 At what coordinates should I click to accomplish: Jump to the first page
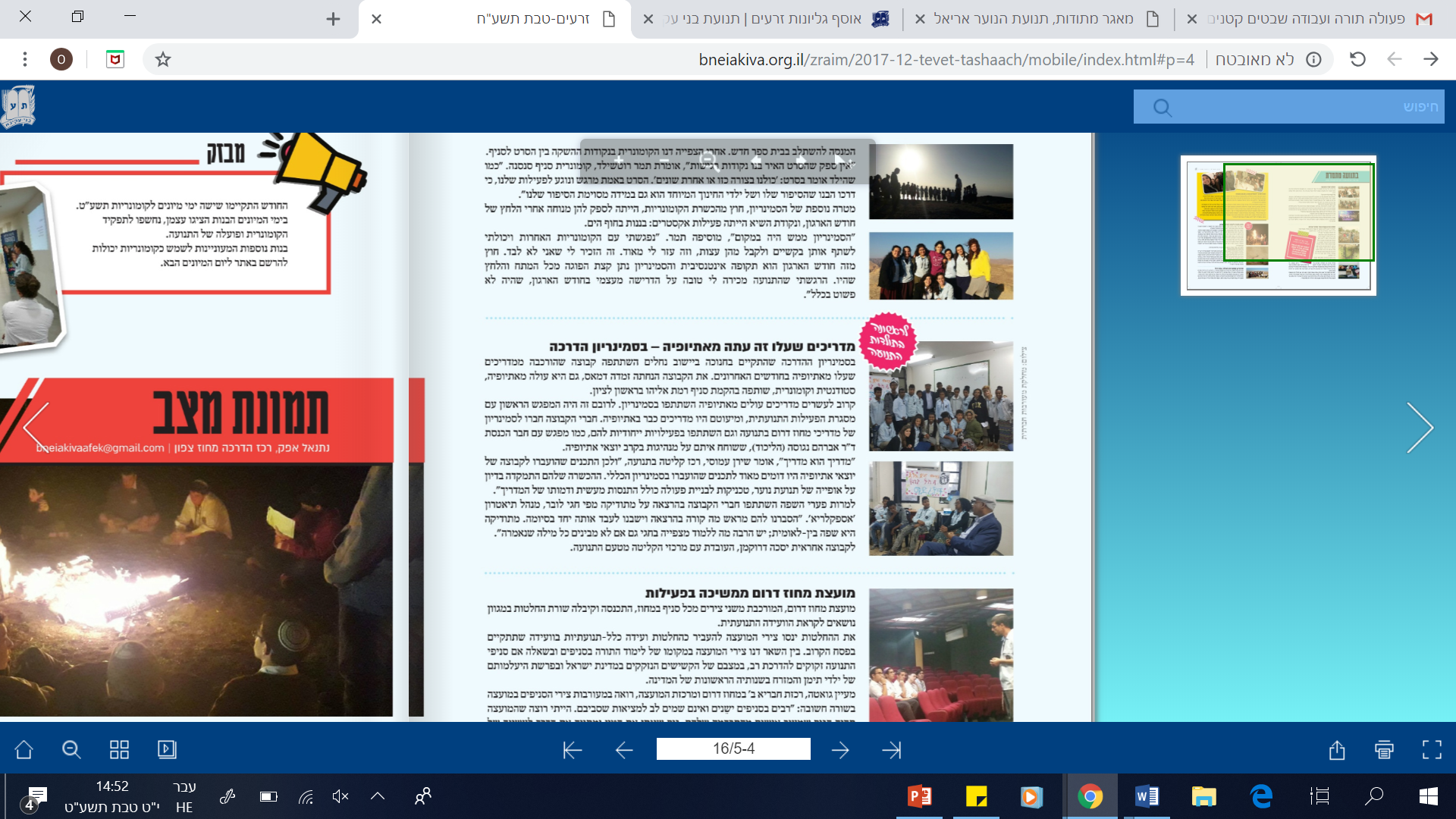572,750
